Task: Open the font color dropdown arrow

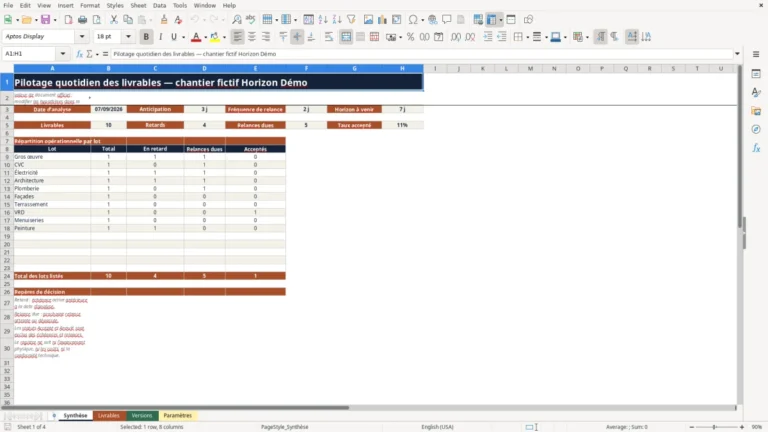Action: tap(205, 37)
